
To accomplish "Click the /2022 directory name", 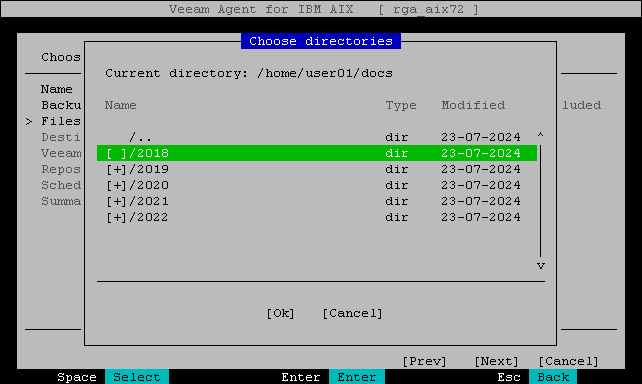I will coord(149,217).
